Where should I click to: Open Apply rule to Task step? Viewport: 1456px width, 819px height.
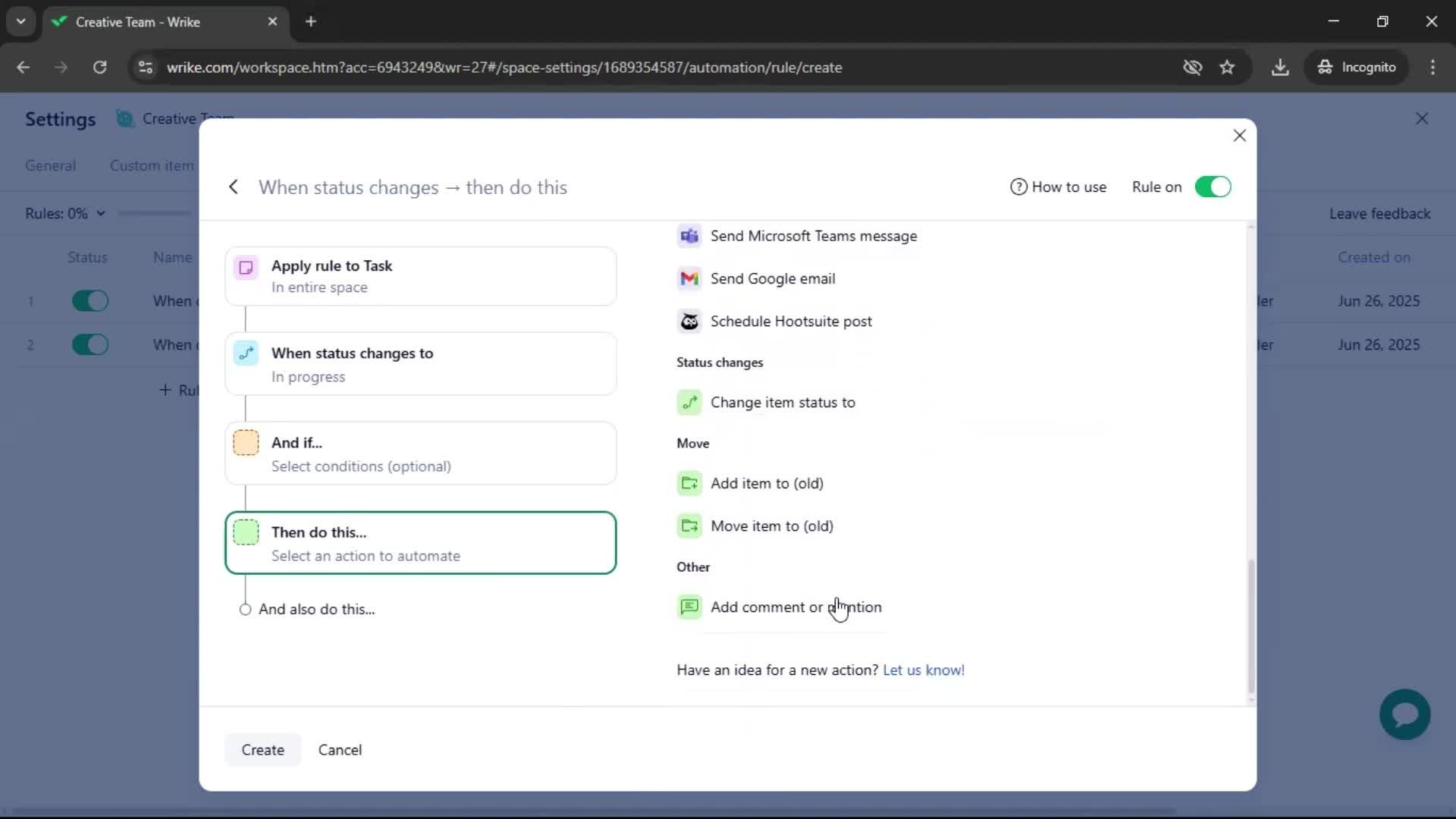(x=421, y=277)
